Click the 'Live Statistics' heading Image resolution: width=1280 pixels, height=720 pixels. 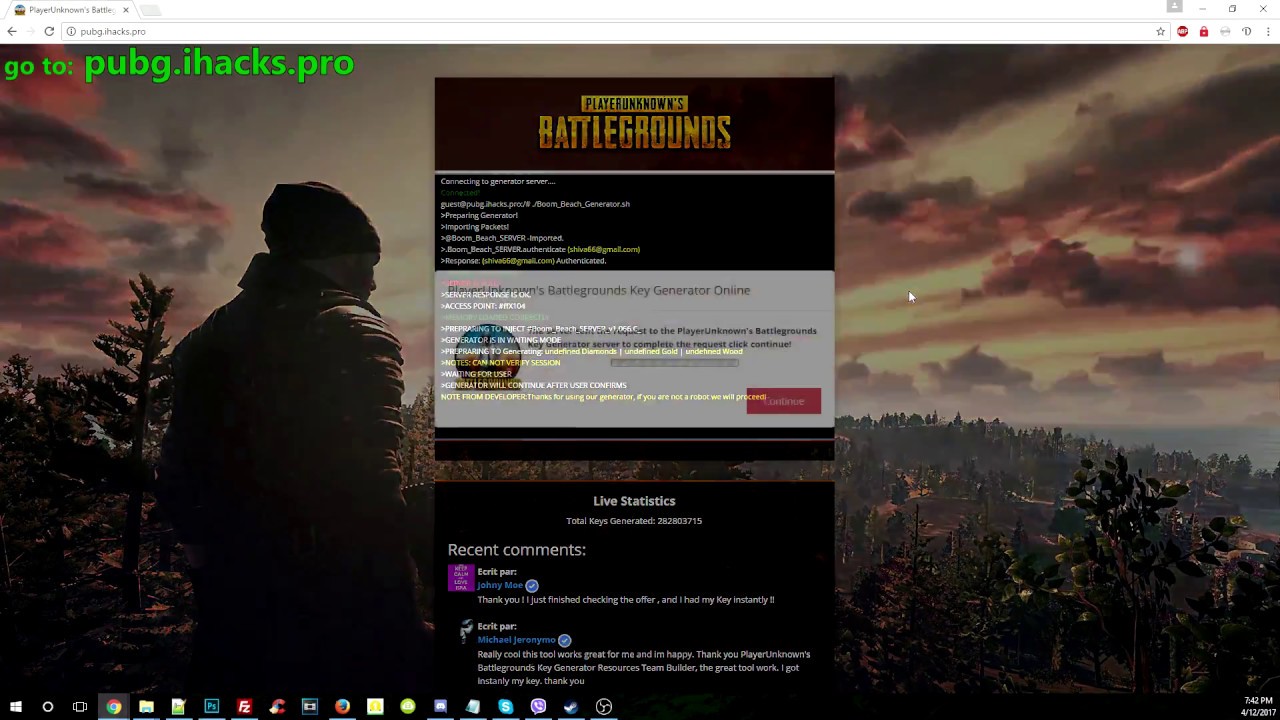click(x=634, y=501)
